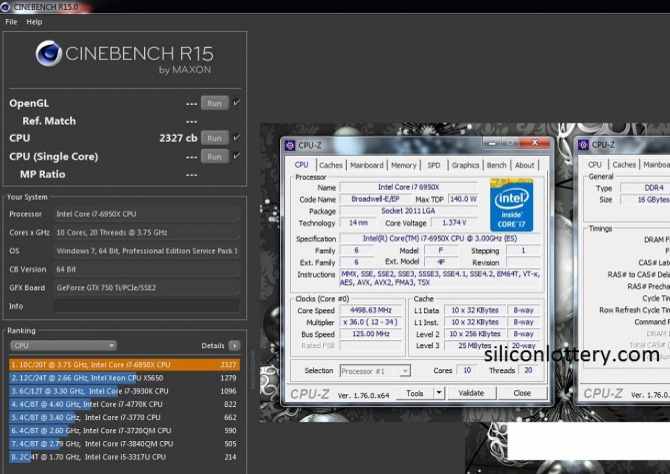Click the Cores count value 10
The height and width of the screenshot is (474, 670).
467,370
